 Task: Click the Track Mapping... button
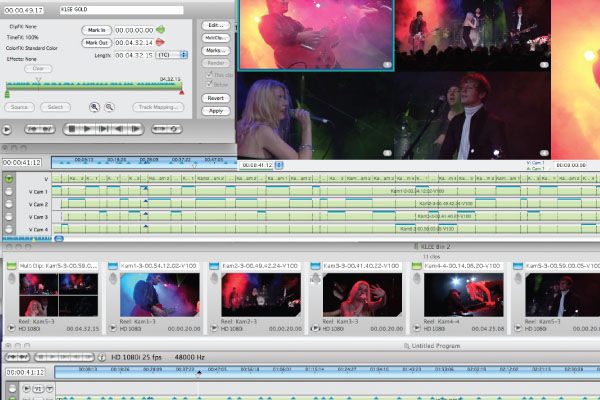click(x=158, y=107)
